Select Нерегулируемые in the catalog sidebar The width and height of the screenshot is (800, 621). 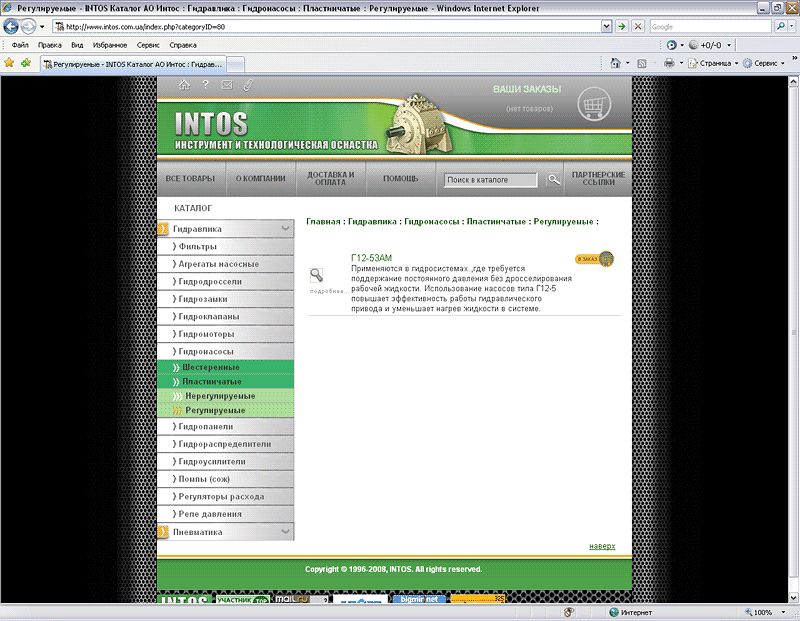(220, 396)
